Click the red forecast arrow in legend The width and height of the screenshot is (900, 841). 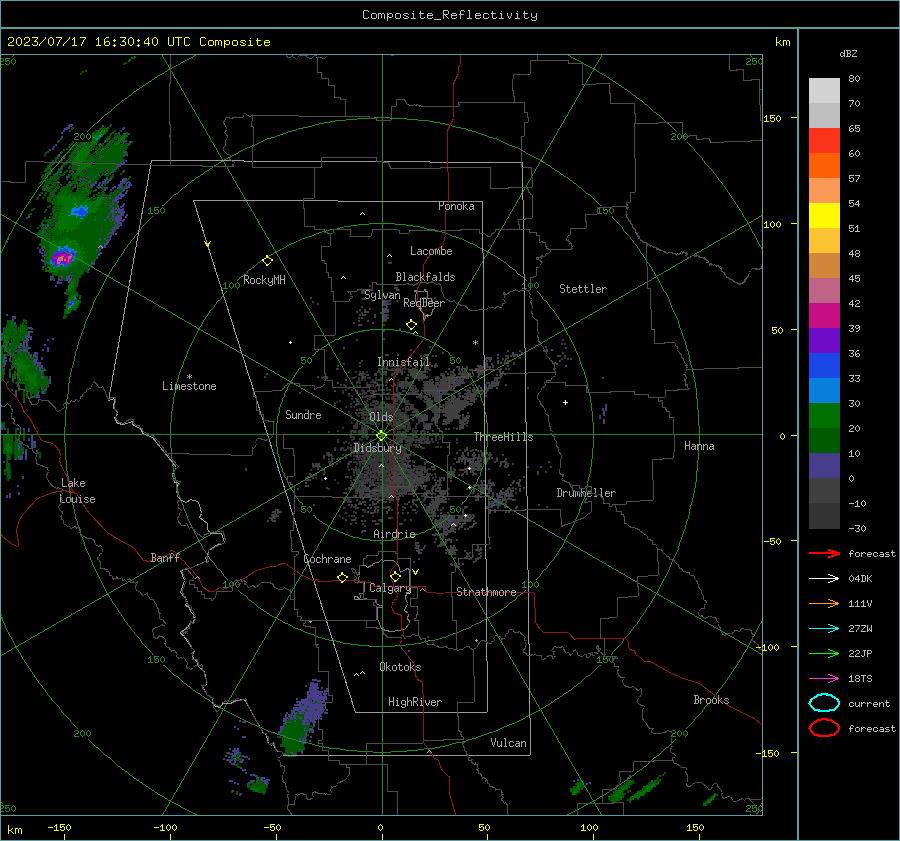[x=824, y=553]
